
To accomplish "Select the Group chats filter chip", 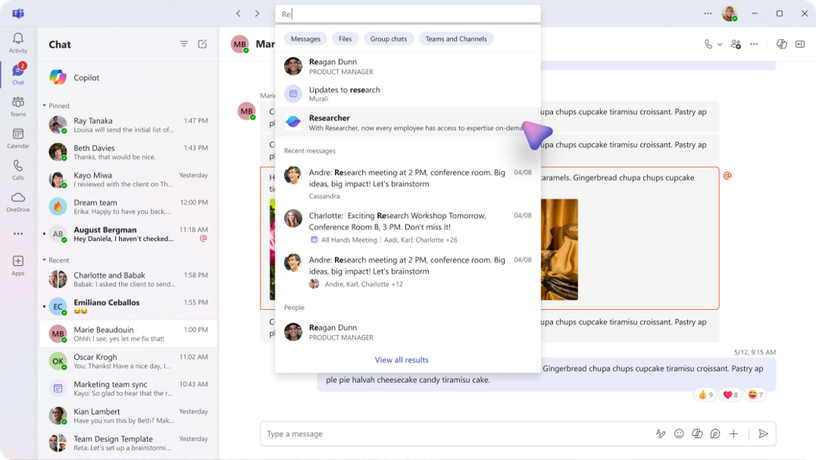I will point(388,39).
